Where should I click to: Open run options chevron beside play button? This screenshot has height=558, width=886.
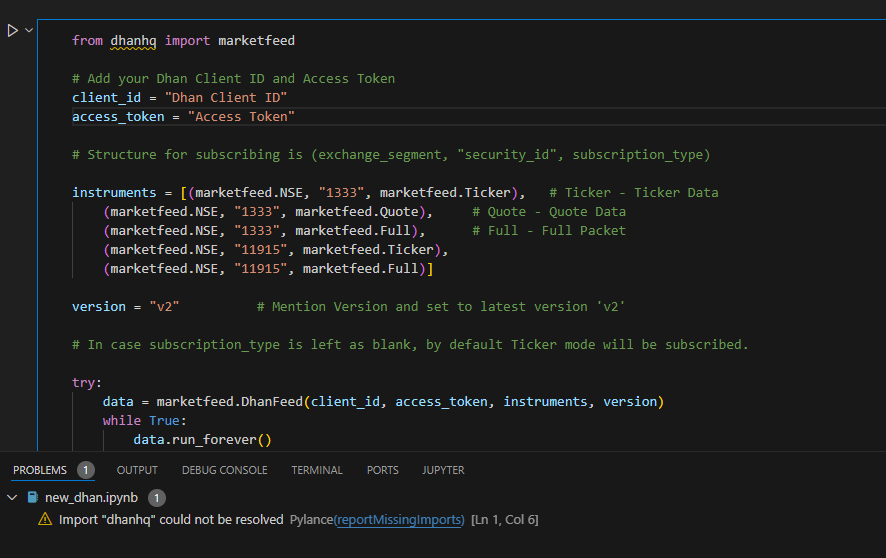pos(29,30)
